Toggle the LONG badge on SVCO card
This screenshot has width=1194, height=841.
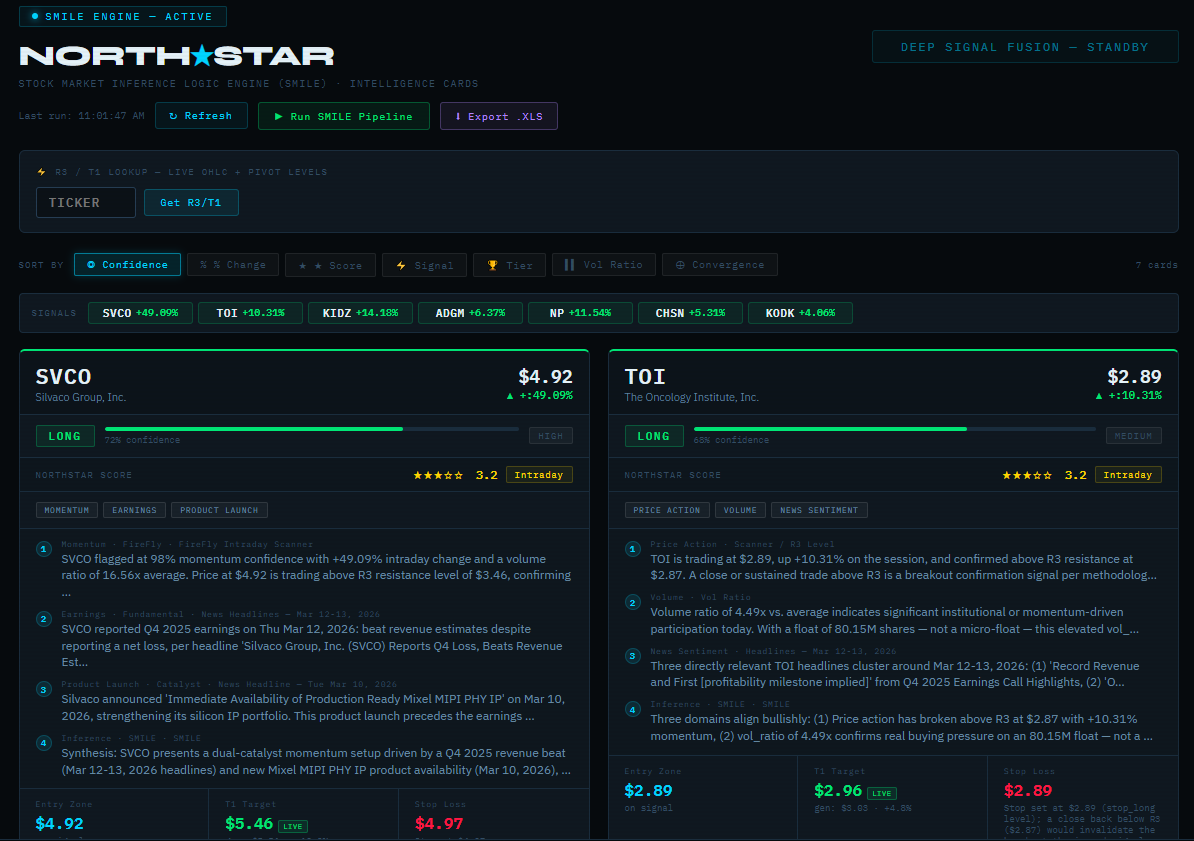65,436
